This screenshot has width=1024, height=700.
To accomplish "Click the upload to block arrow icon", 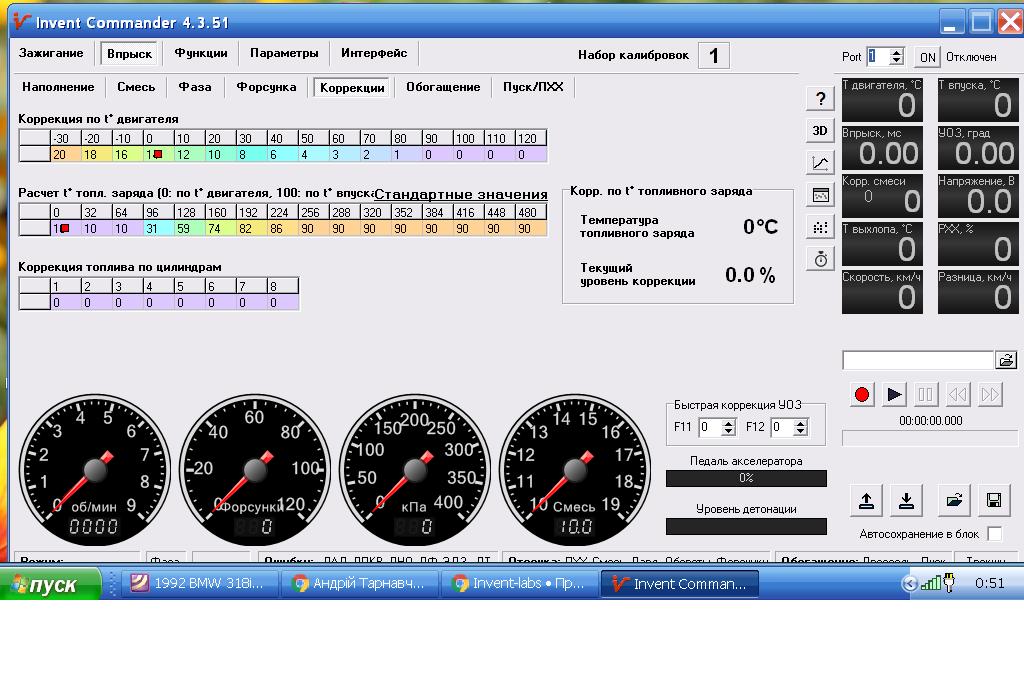I will point(866,500).
